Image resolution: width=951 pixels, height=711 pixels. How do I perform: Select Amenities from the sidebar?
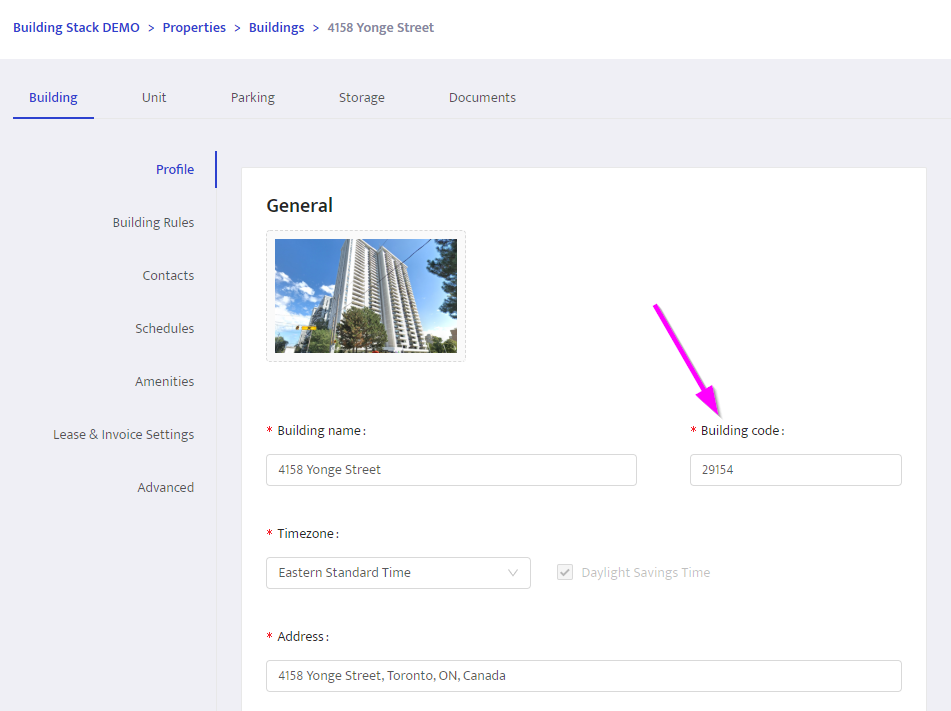point(164,382)
